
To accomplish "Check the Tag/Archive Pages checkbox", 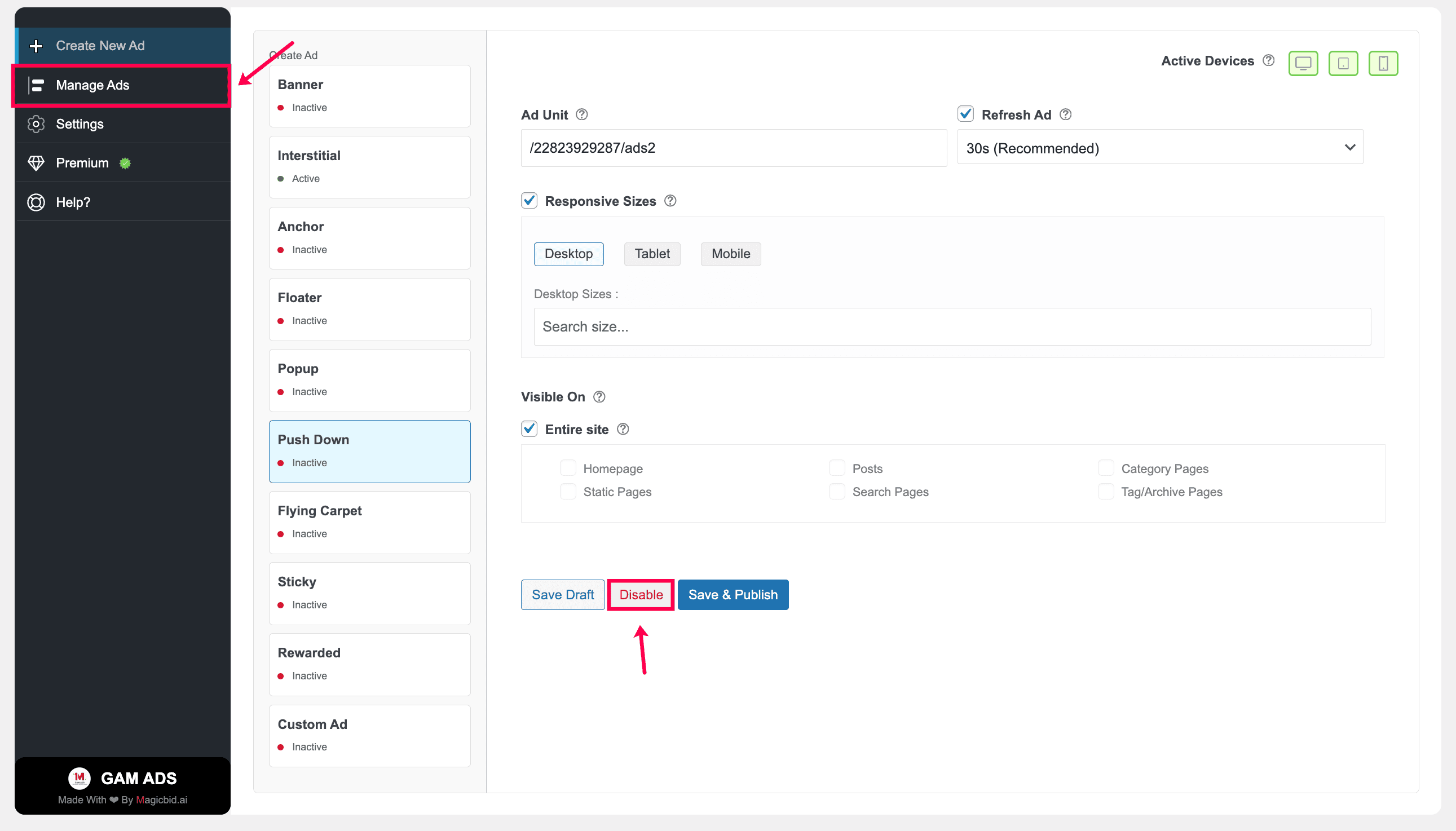I will (x=1106, y=492).
